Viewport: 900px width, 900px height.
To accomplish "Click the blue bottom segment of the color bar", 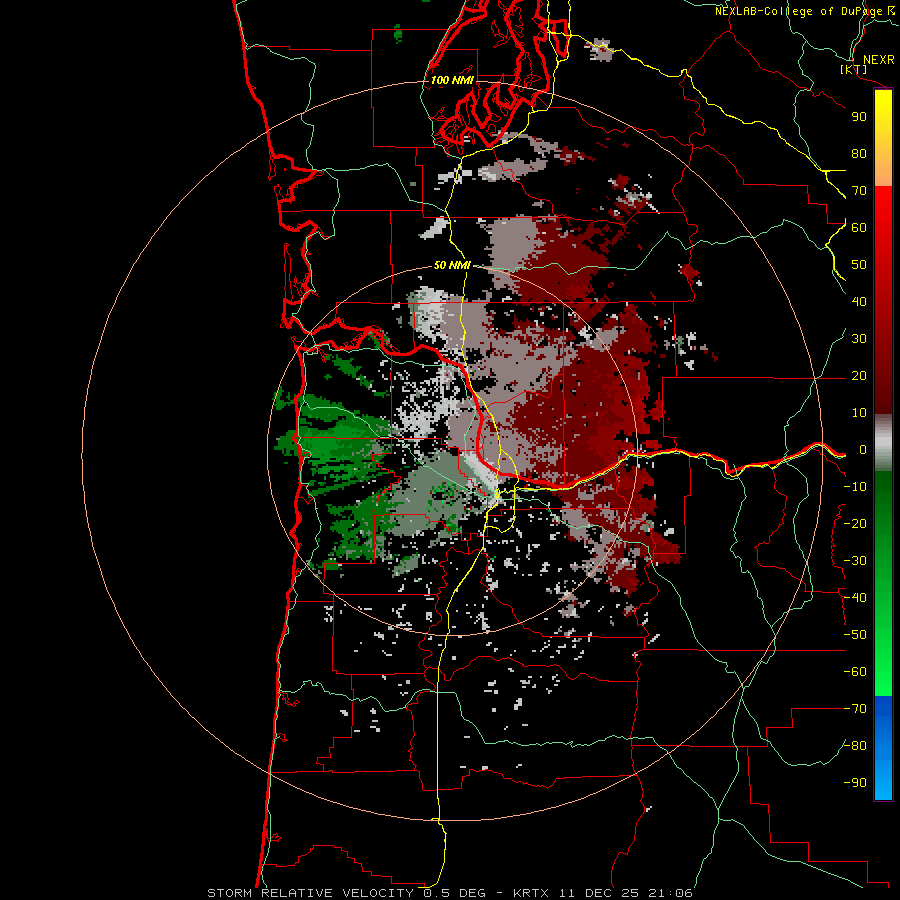I will tap(883, 747).
